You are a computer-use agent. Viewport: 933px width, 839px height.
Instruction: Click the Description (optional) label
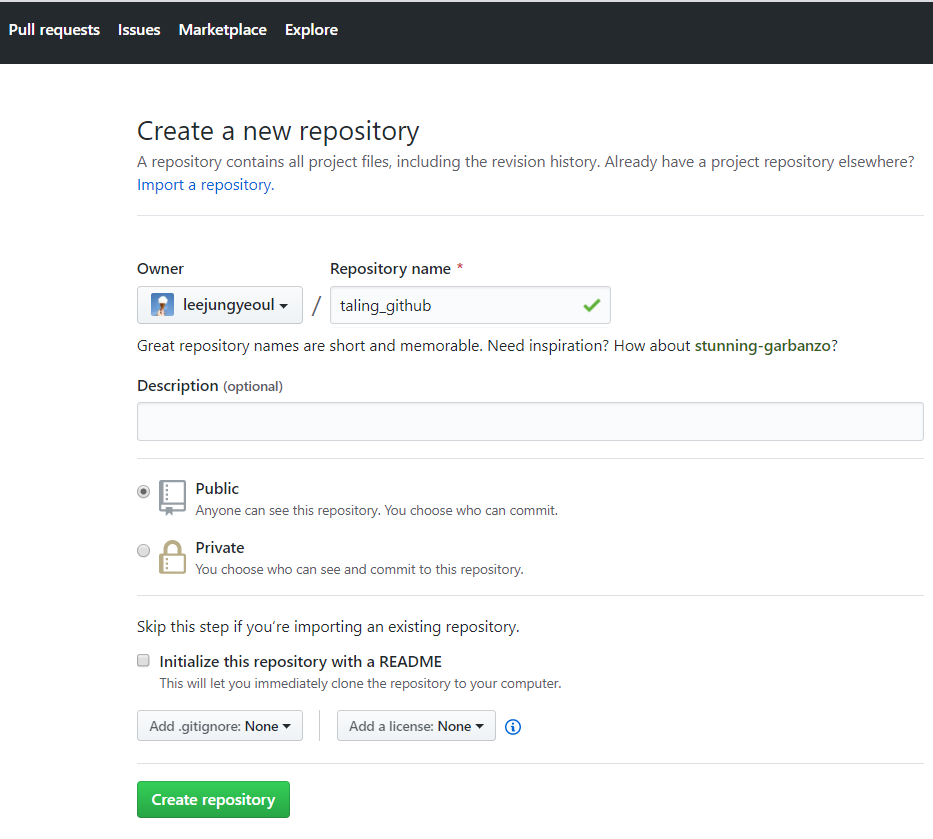210,386
